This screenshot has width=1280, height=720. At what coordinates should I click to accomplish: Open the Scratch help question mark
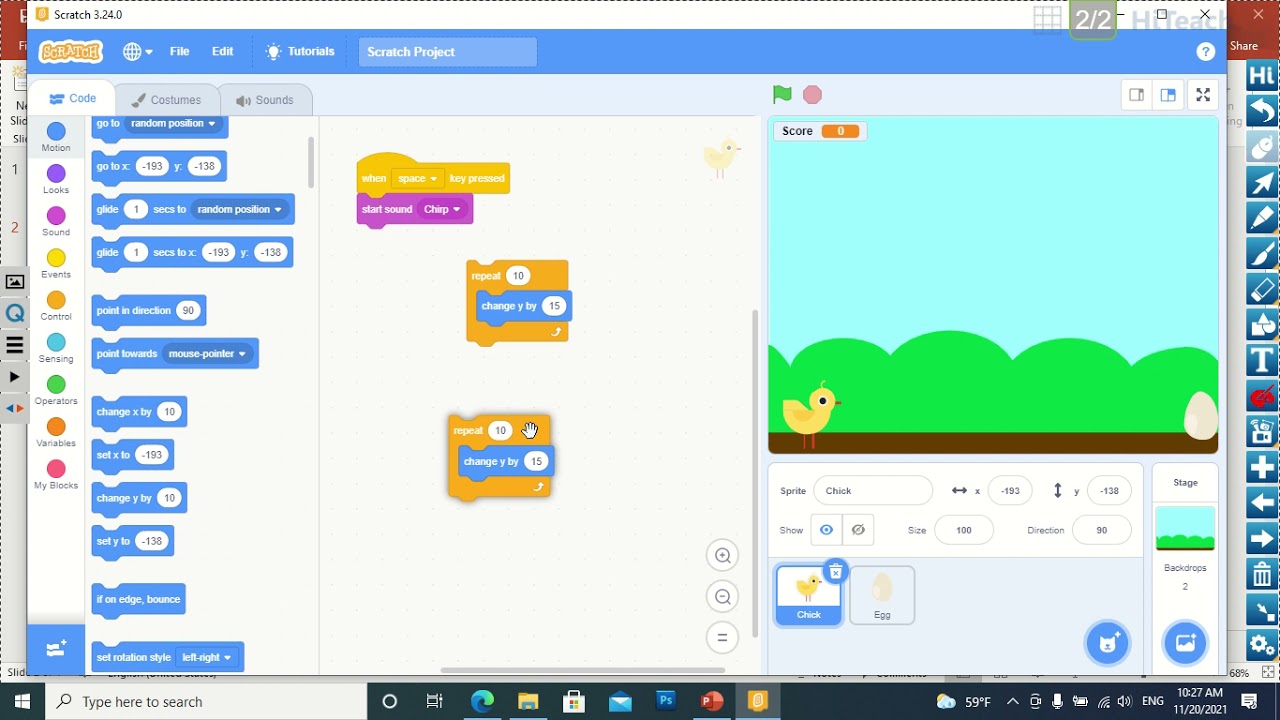[1205, 52]
